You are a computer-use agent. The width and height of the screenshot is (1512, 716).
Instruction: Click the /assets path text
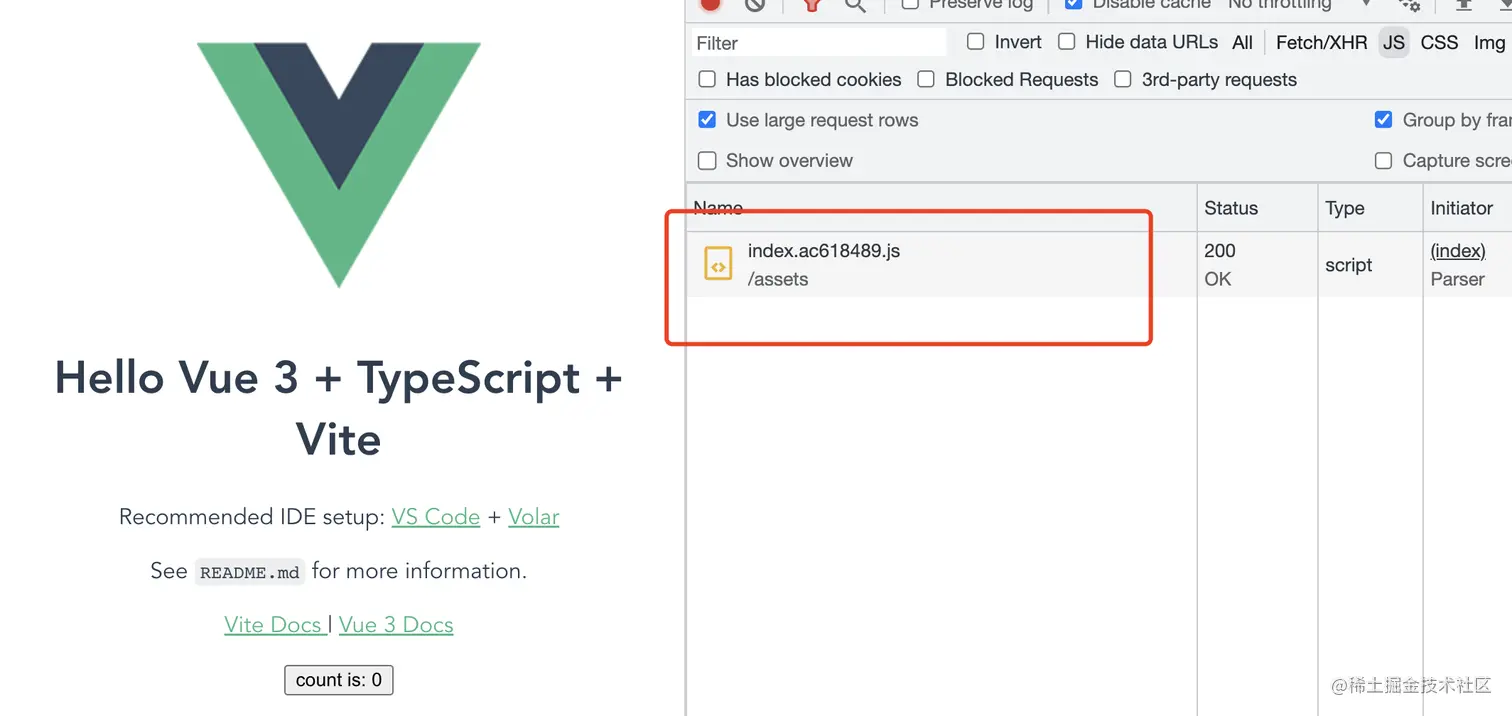point(778,279)
